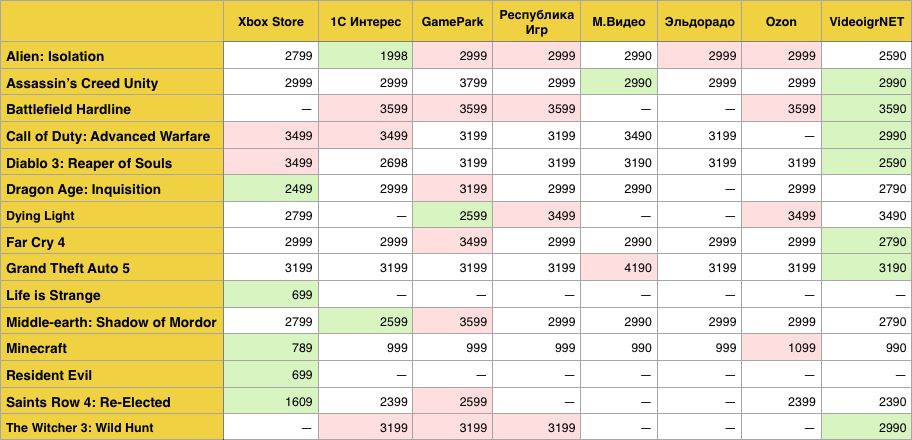
Task: Select the Battlefield Hardline row label
Action: (68, 109)
